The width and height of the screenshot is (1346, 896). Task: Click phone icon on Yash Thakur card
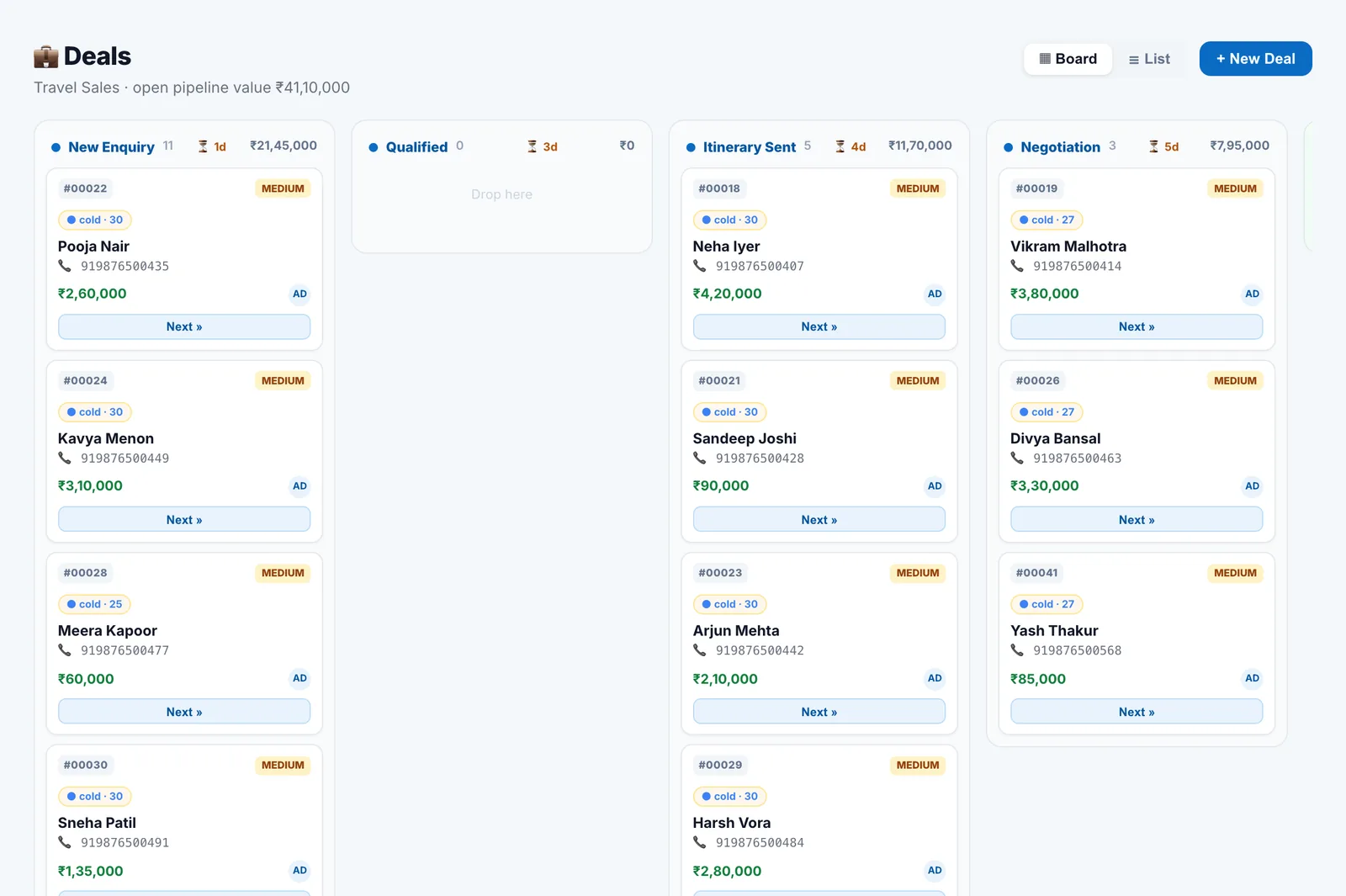1017,650
